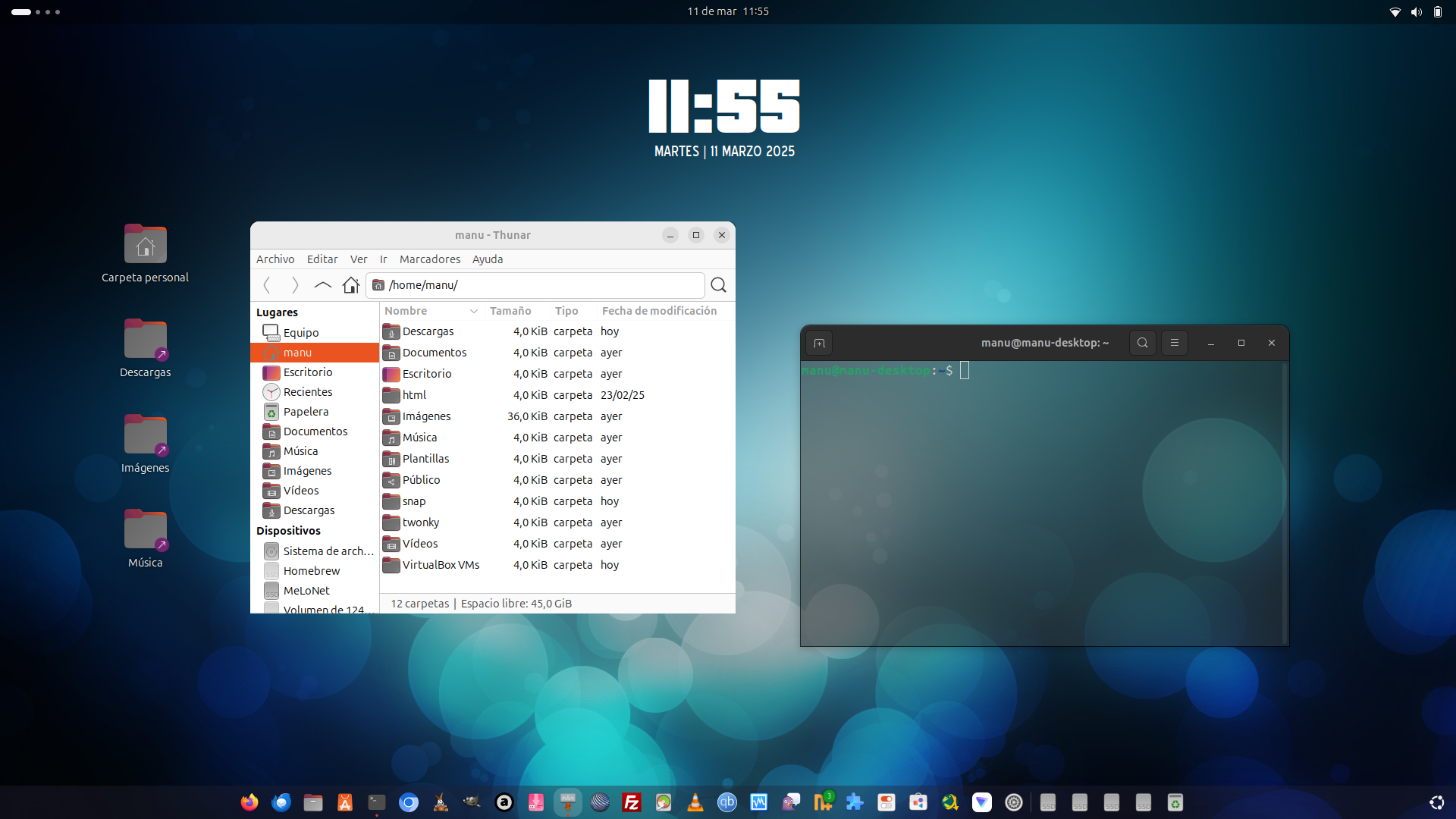Select the Carpeta personal desktop icon
1456x819 pixels.
click(145, 254)
